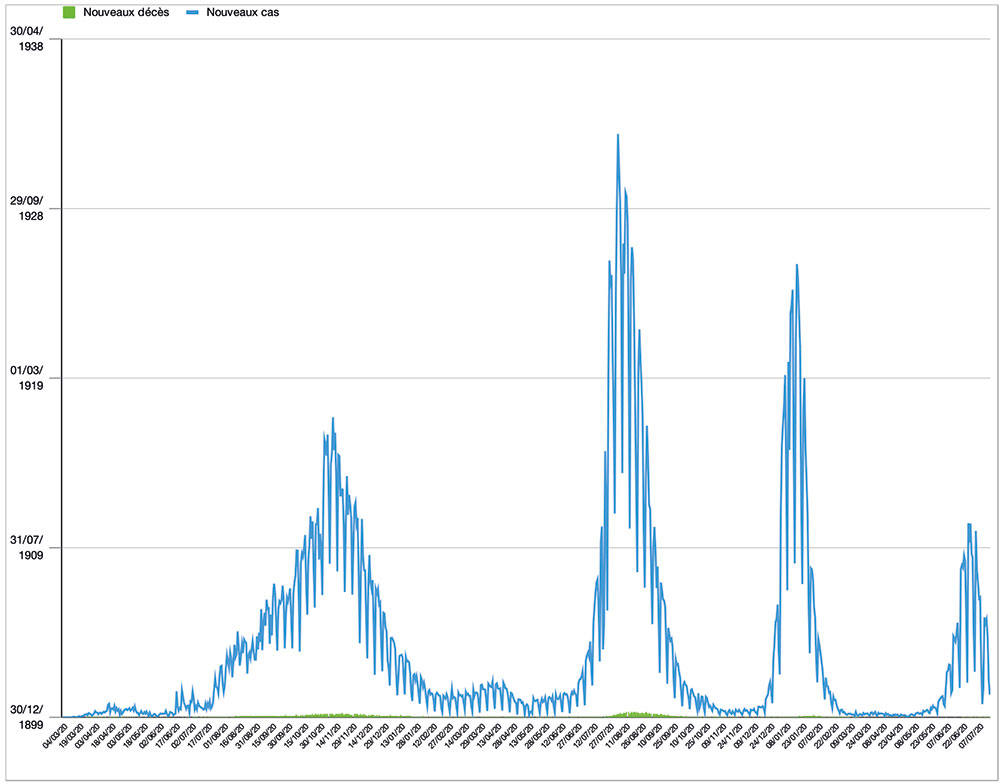Select the 30/04/1938 y-axis label
The height and width of the screenshot is (784, 1000).
click(29, 38)
